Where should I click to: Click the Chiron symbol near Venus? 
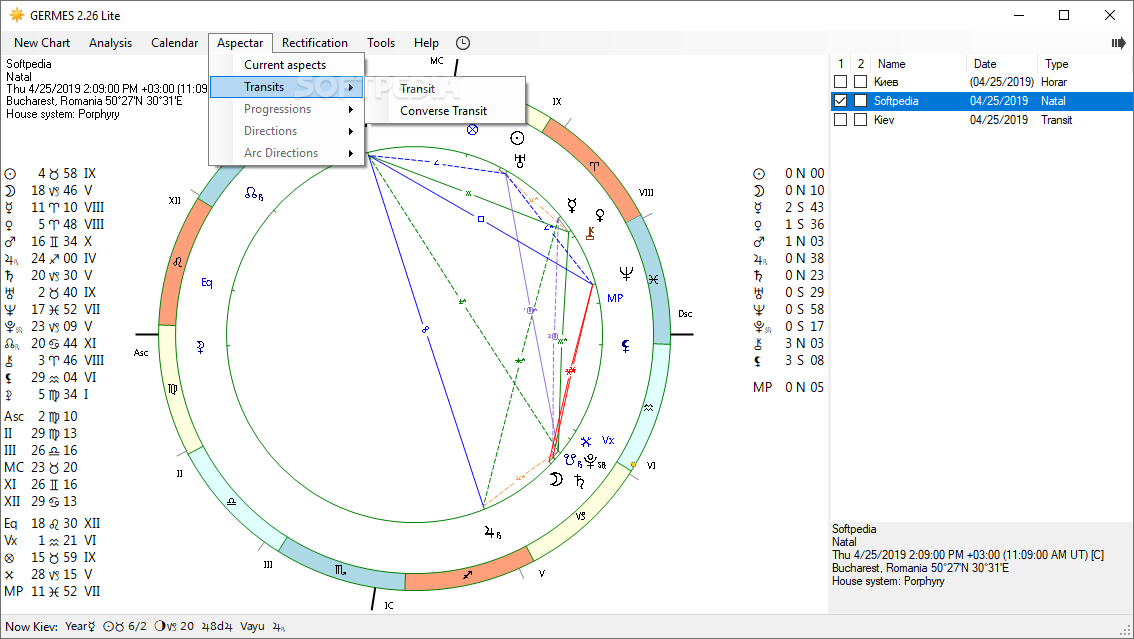coord(590,233)
